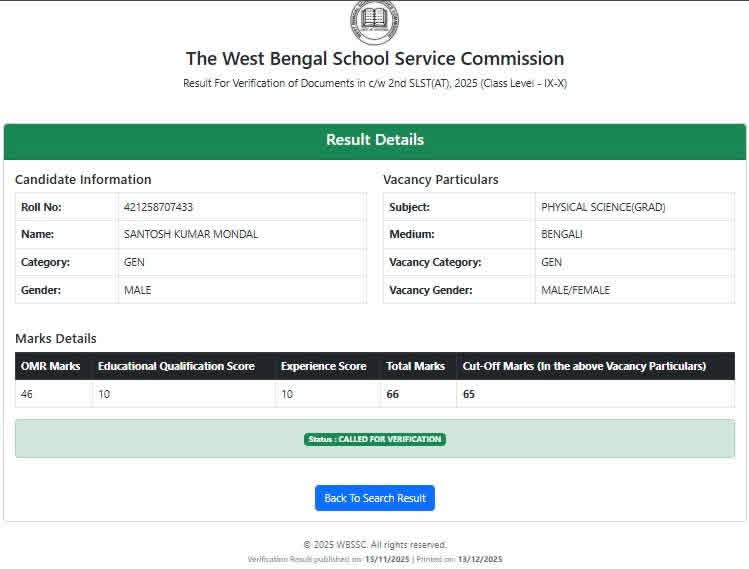749x569 pixels.
Task: Click the CALLED FOR VERIFICATION status badge
Action: [x=374, y=439]
